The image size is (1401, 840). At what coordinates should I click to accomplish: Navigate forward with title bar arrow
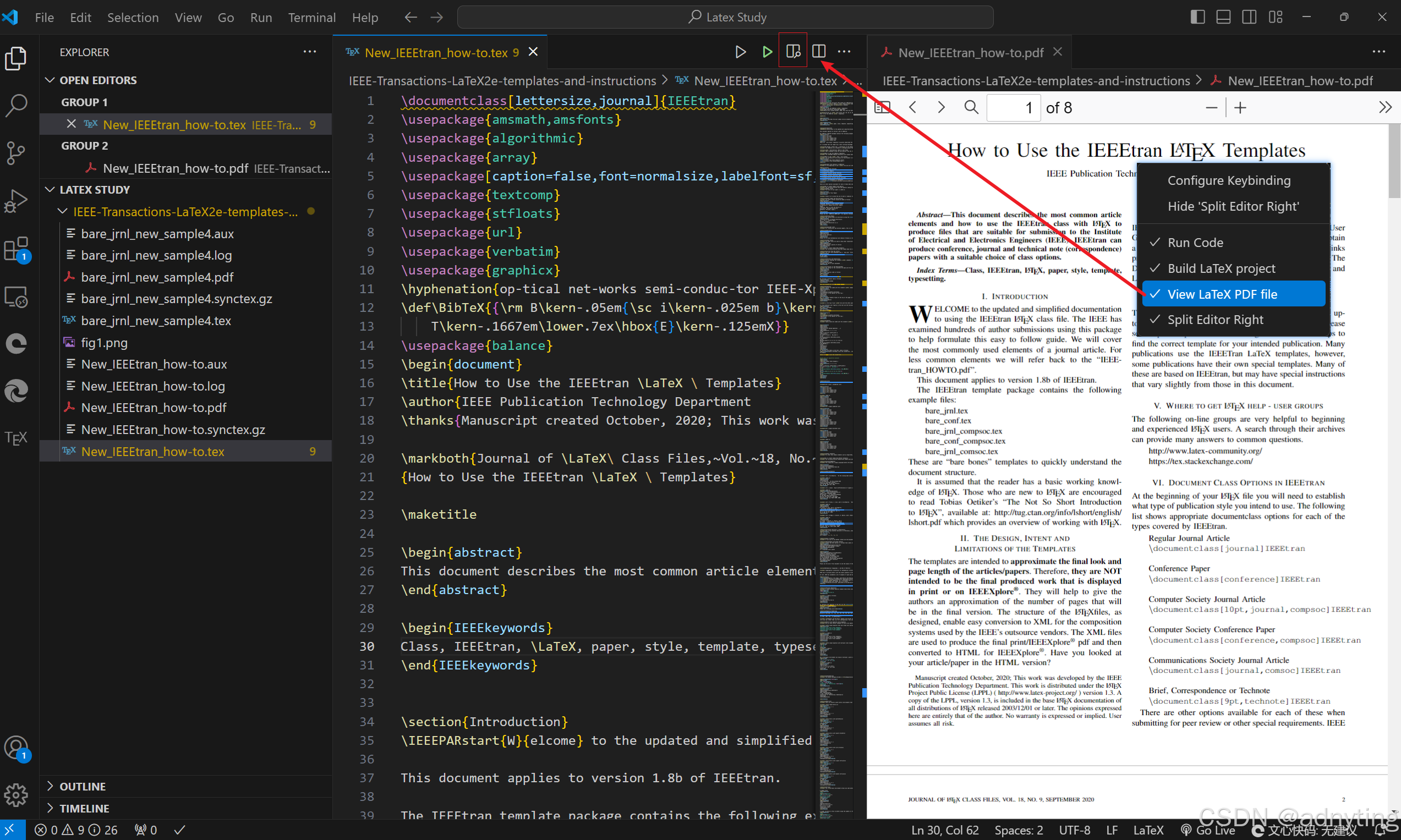click(436, 18)
